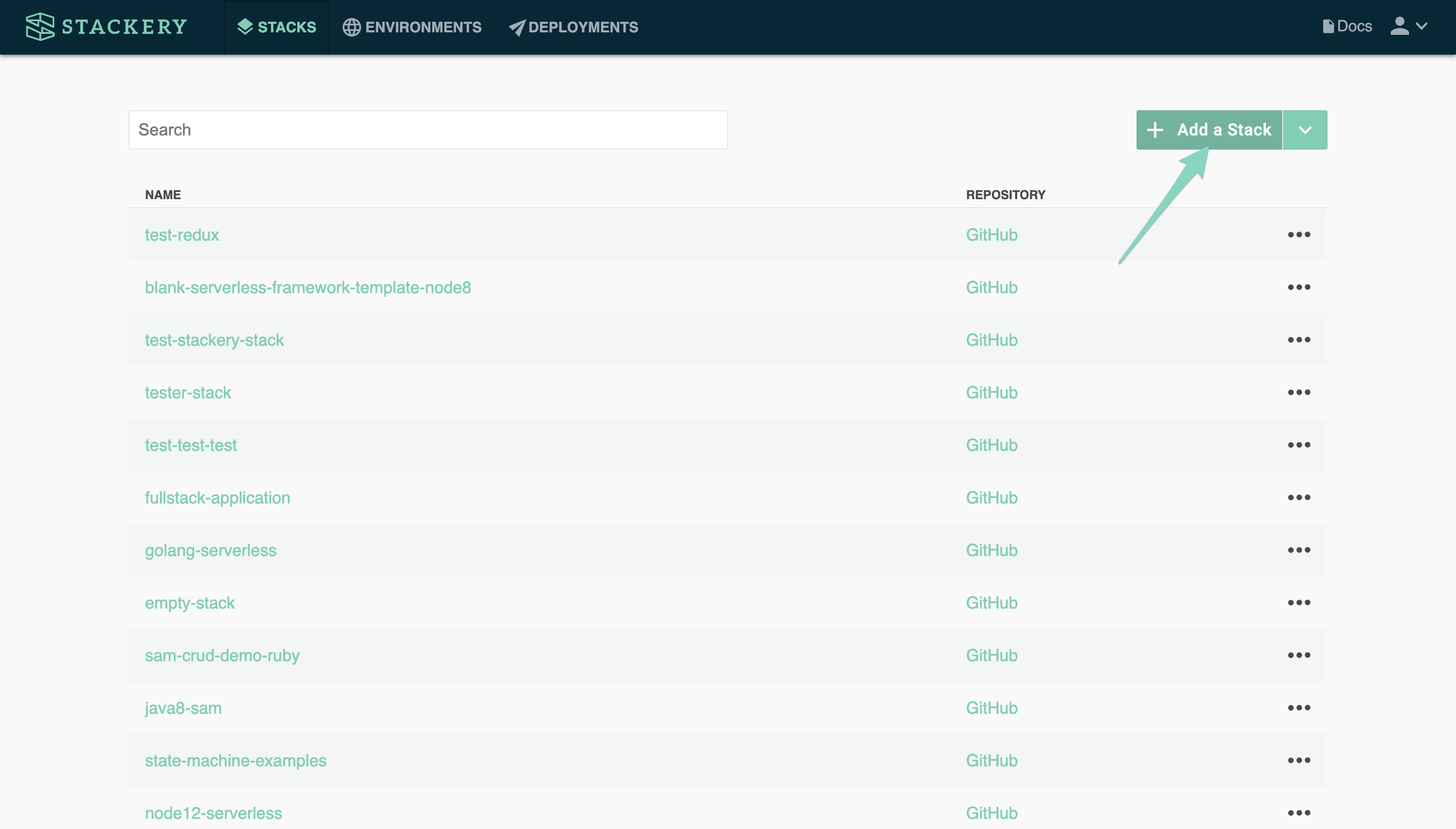This screenshot has width=1456, height=829.
Task: Open the node12-serverless stack
Action: (x=213, y=813)
